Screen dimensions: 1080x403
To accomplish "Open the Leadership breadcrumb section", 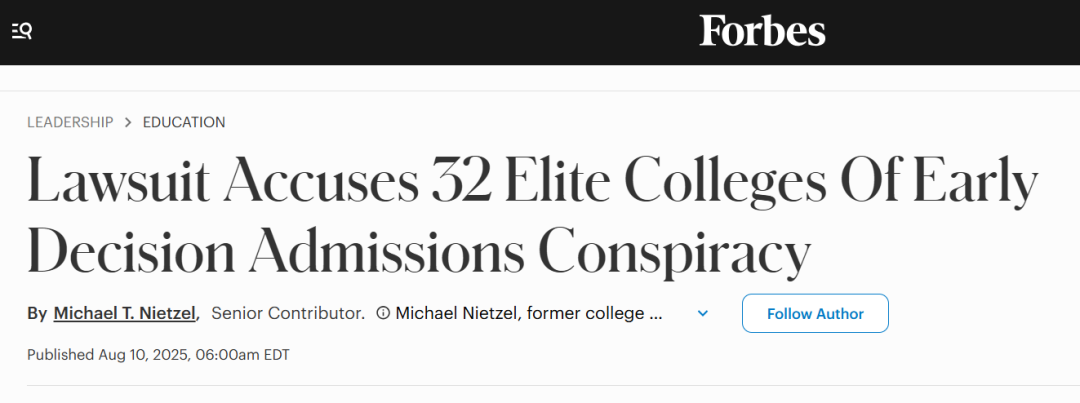I will 70,122.
